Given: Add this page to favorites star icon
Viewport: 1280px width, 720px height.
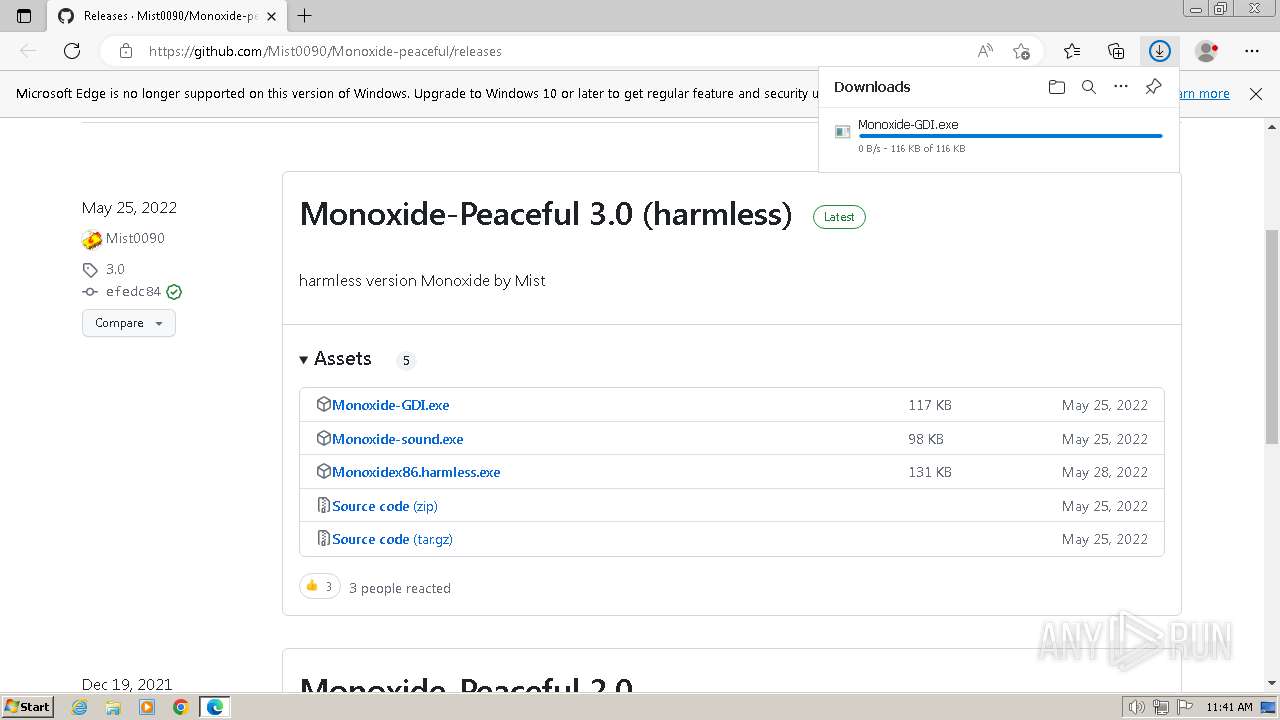Looking at the screenshot, I should [1021, 51].
